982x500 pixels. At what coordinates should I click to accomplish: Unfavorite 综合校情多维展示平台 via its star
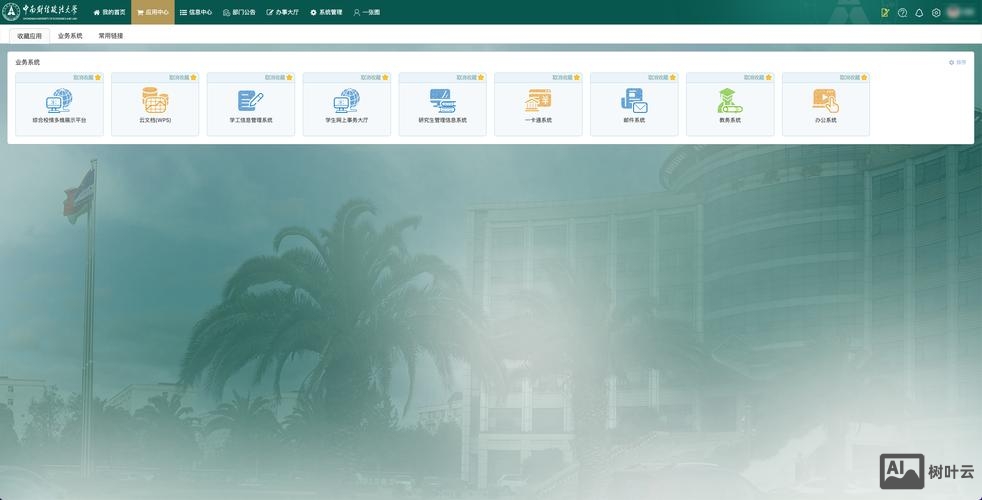pos(98,77)
